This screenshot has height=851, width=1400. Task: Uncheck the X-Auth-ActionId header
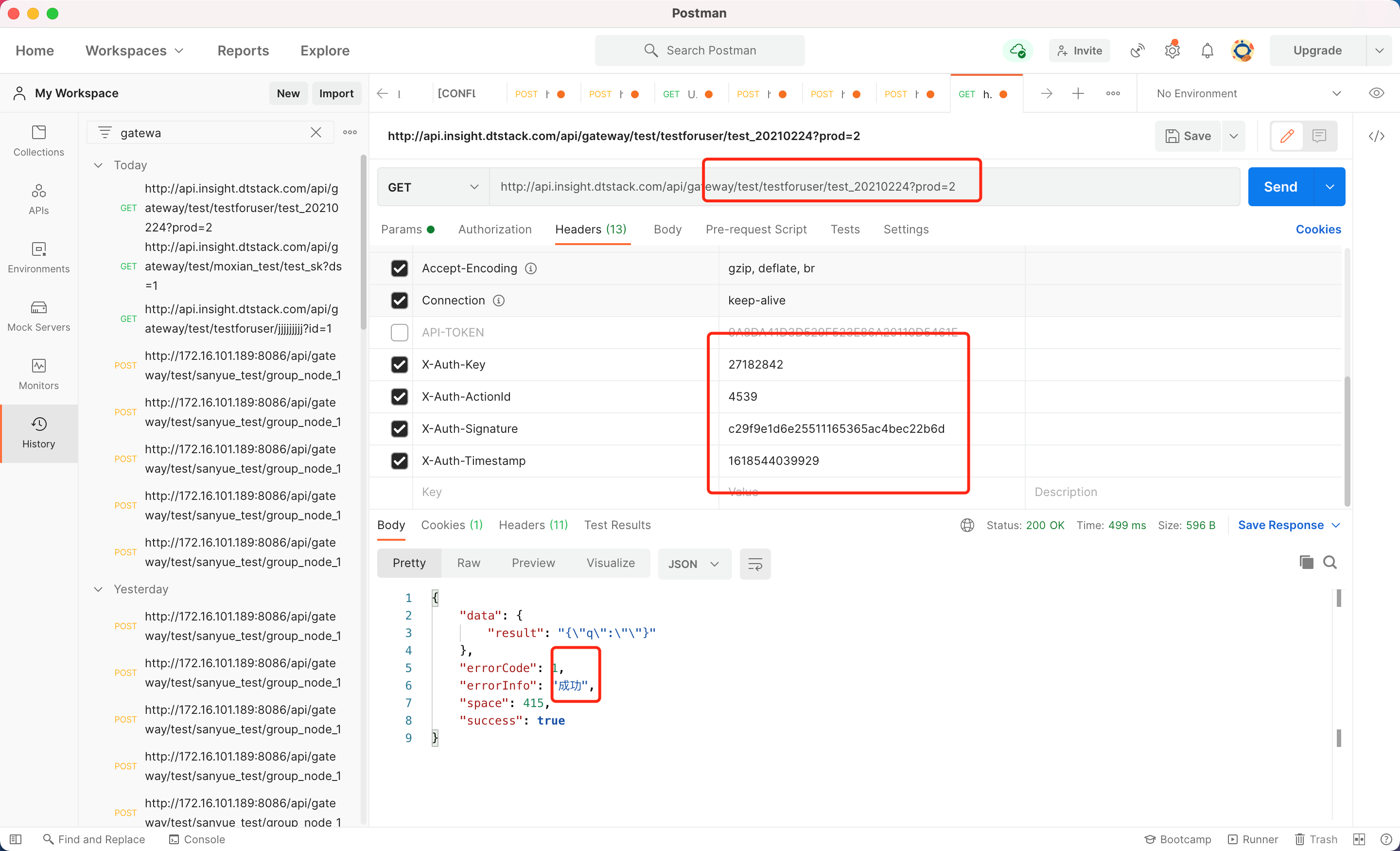(x=400, y=396)
